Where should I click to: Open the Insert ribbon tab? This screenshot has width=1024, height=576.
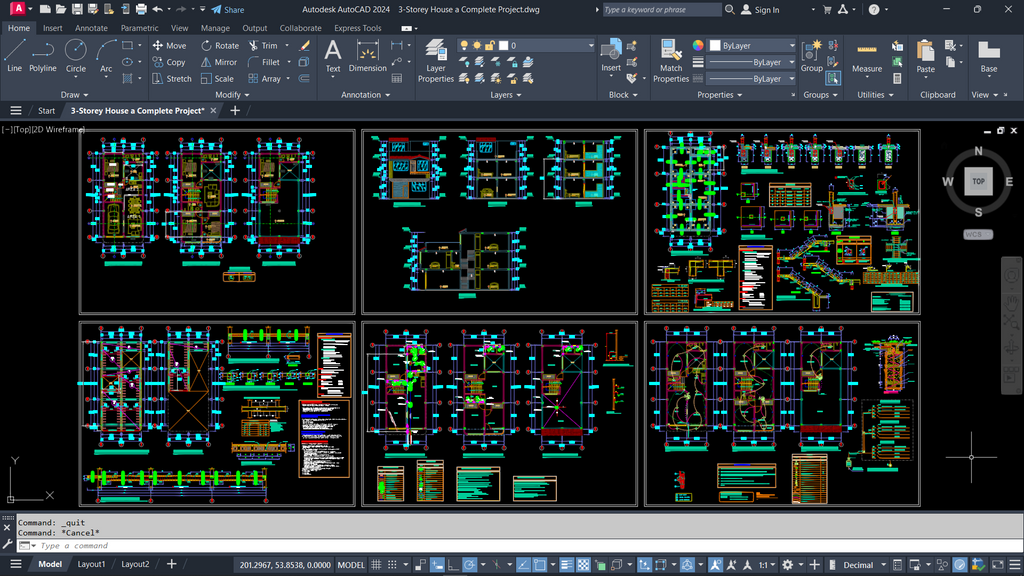[52, 28]
